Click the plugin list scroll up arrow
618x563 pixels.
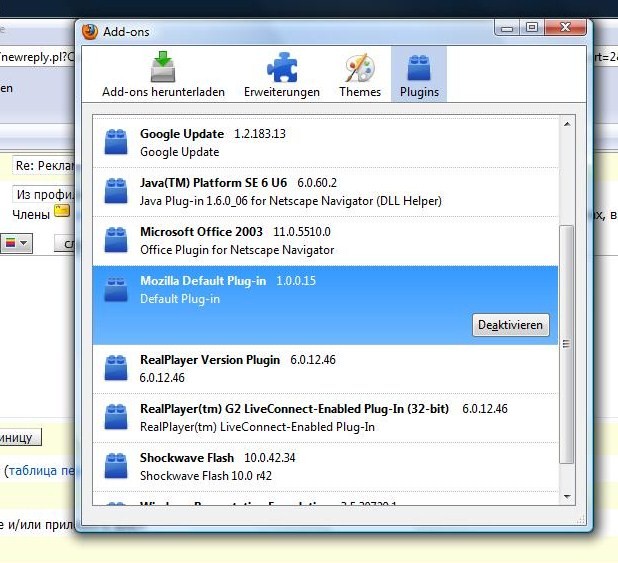[567, 124]
